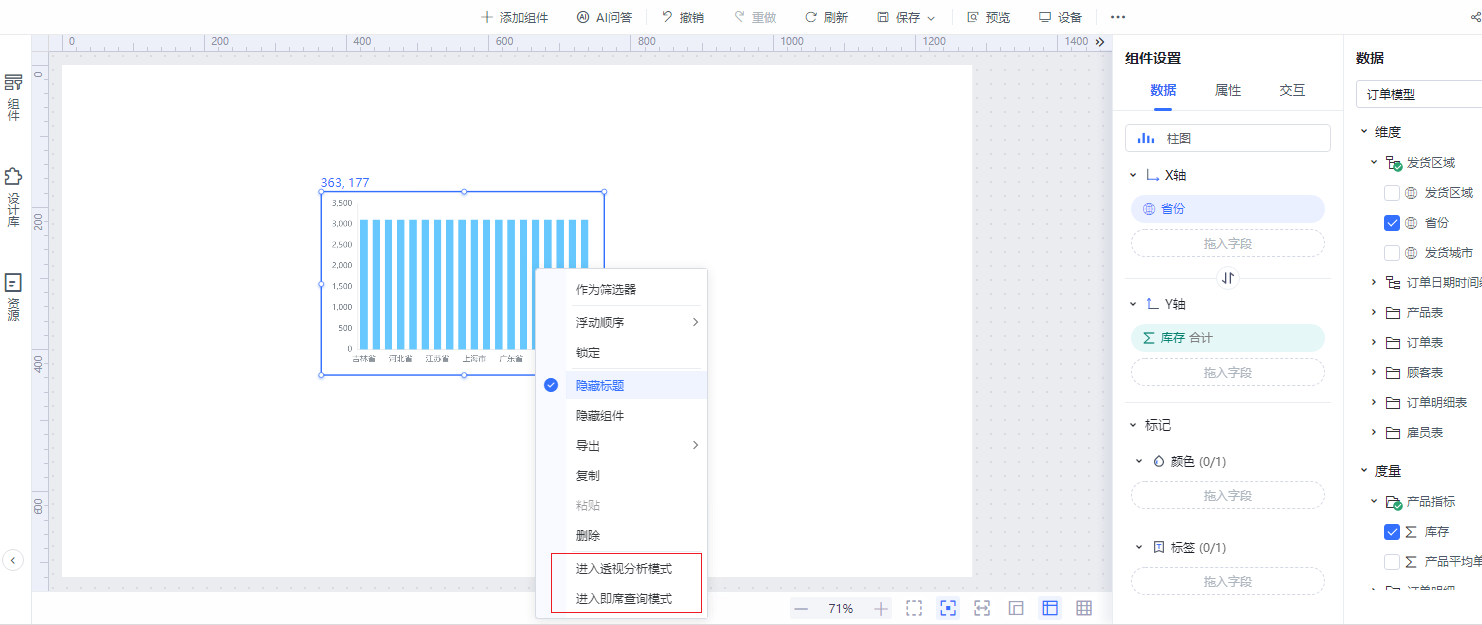The width and height of the screenshot is (1482, 625).
Task: Click the fit-width view icon
Action: click(982, 608)
